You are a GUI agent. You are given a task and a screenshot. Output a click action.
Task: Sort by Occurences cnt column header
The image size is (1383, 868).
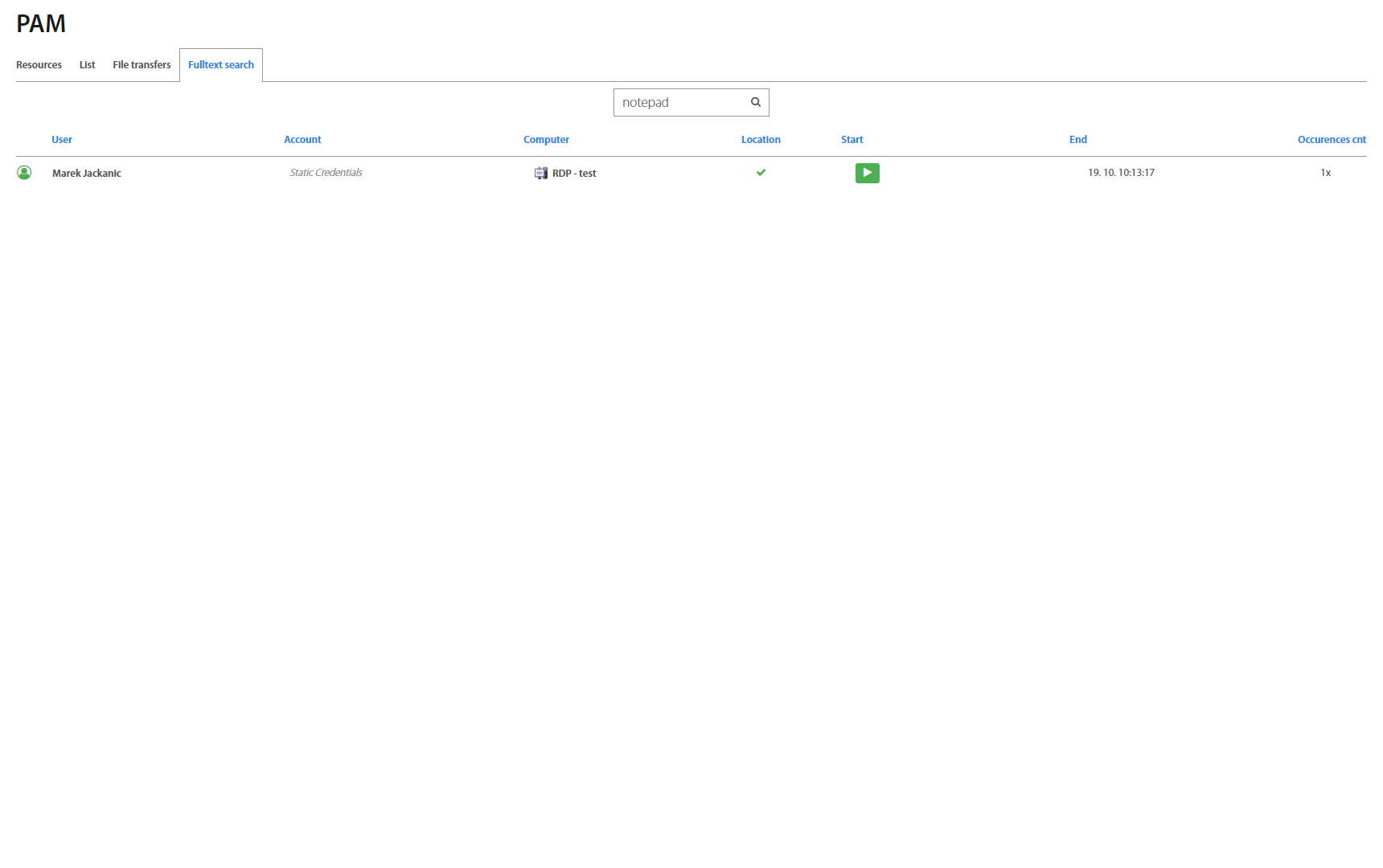coord(1331,140)
